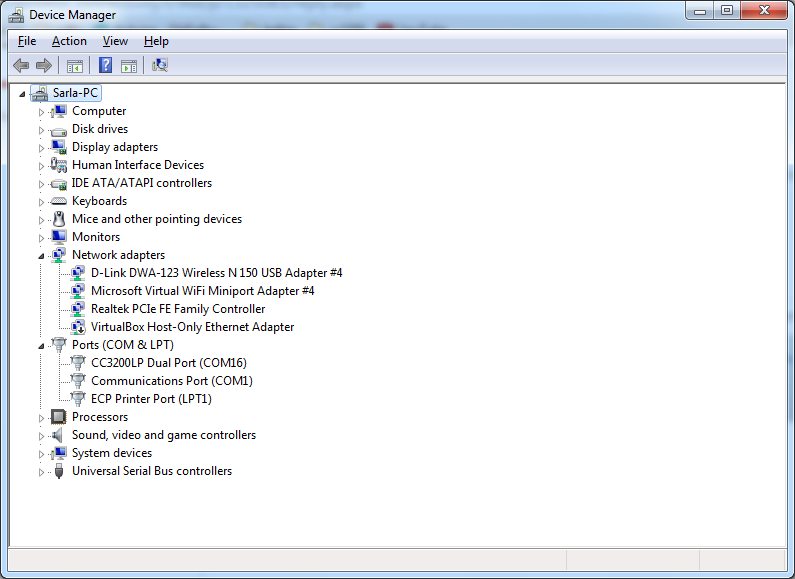
Task: Expand the Universal Serial Bus controllers category
Action: 41,472
